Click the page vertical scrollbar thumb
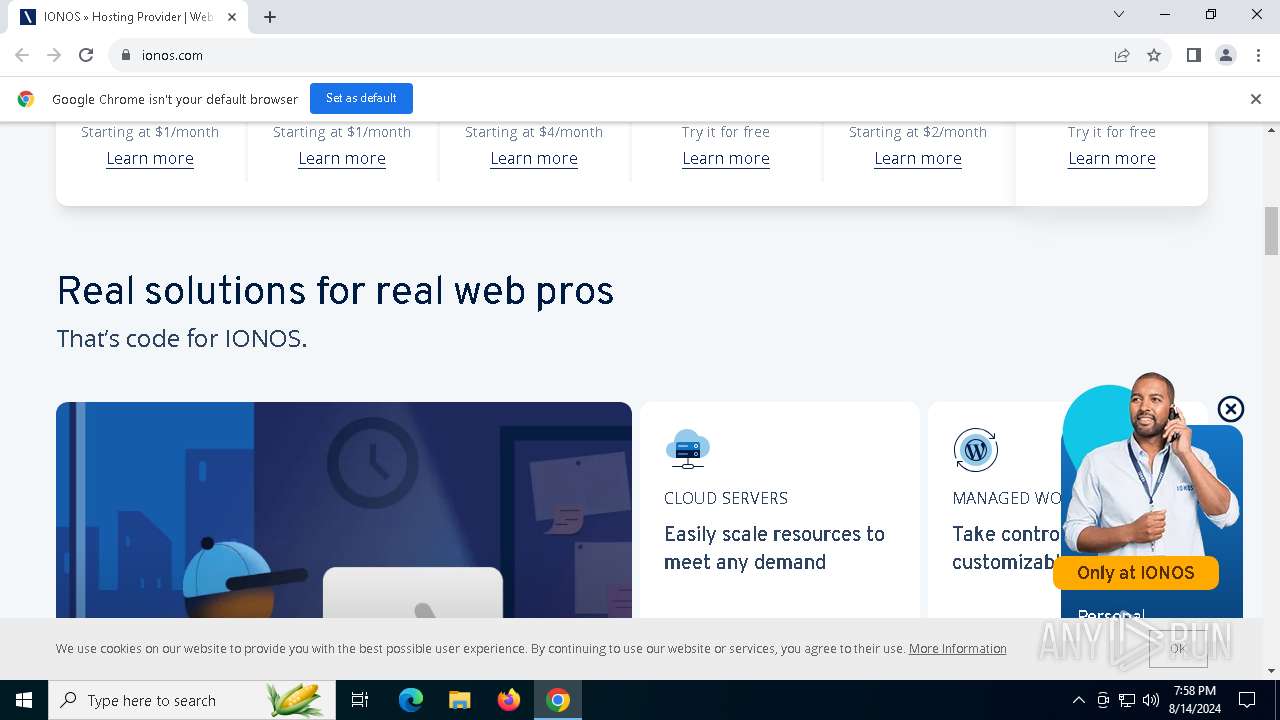Viewport: 1280px width, 720px height. pos(1272,231)
